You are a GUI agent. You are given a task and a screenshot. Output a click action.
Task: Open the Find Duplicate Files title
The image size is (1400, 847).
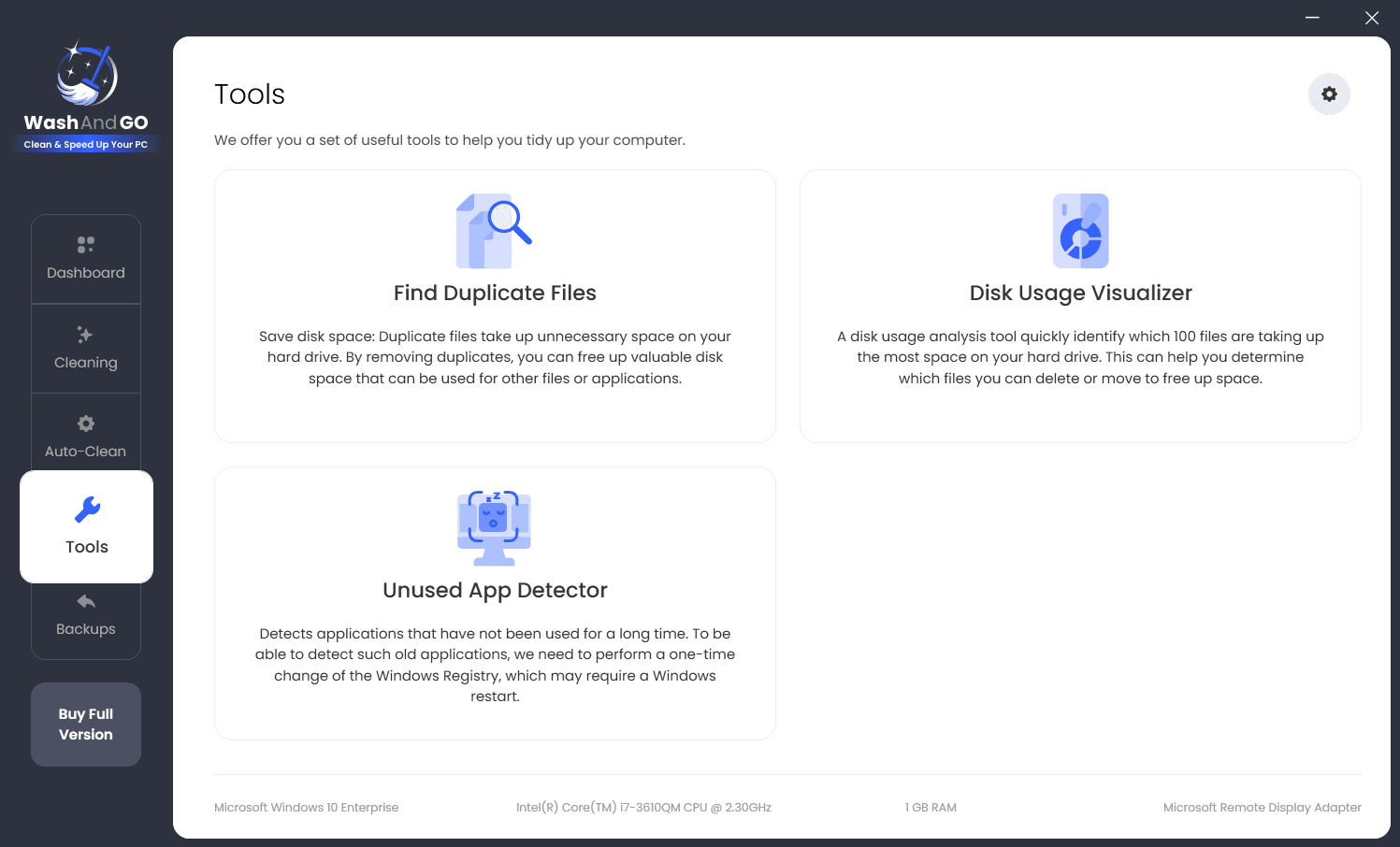(x=495, y=294)
